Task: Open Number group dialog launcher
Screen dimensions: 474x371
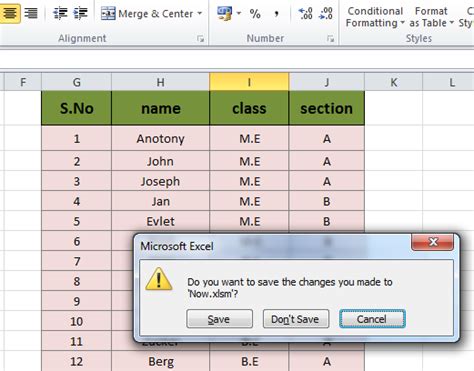Action: [330, 39]
